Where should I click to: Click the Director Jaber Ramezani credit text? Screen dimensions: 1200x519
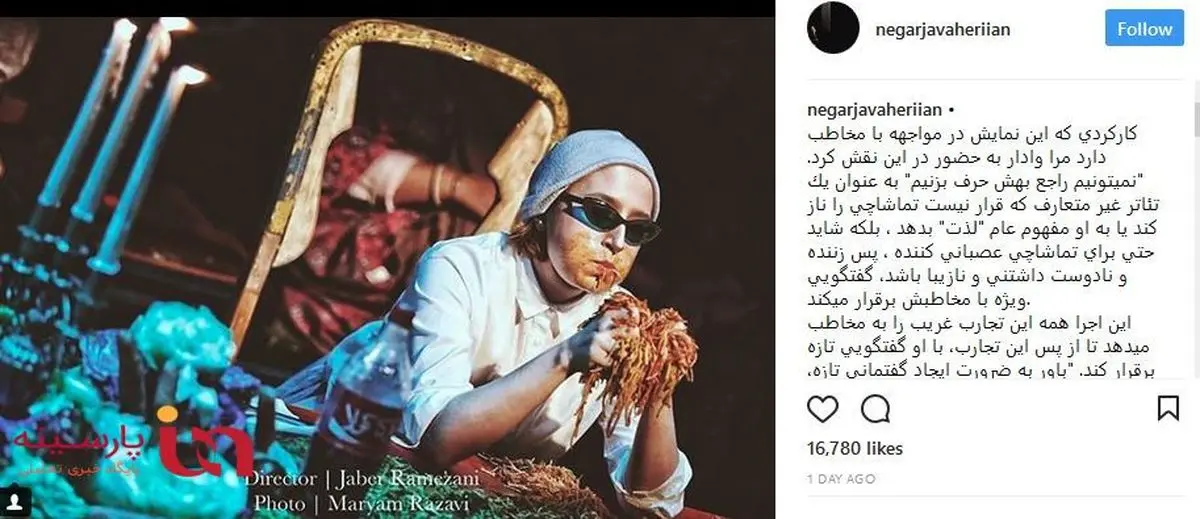click(x=364, y=480)
